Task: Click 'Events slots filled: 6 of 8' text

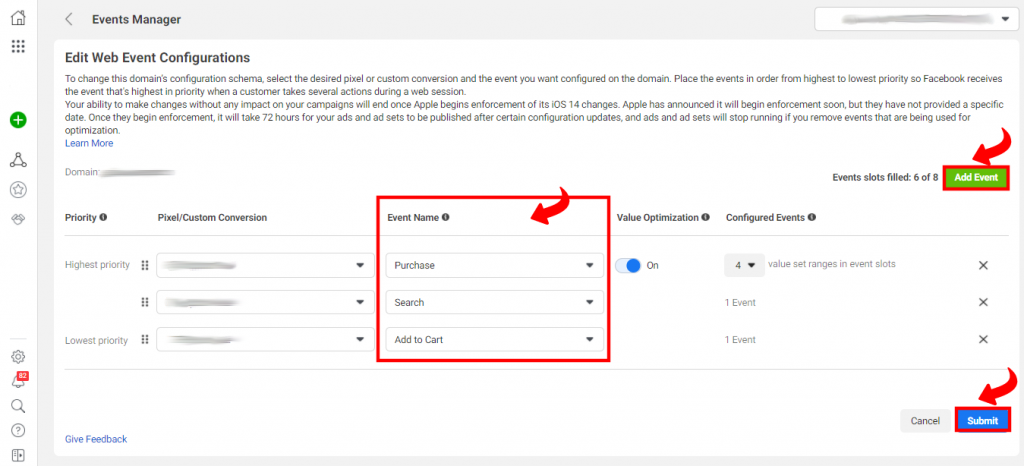Action: point(885,177)
